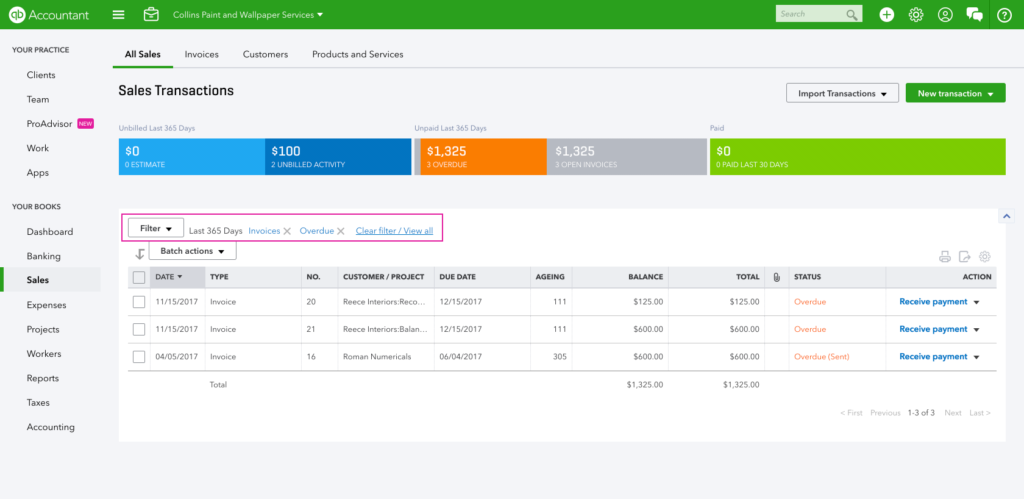This screenshot has height=499, width=1024.
Task: Select checkbox for invoice number 20
Action: pyautogui.click(x=139, y=302)
